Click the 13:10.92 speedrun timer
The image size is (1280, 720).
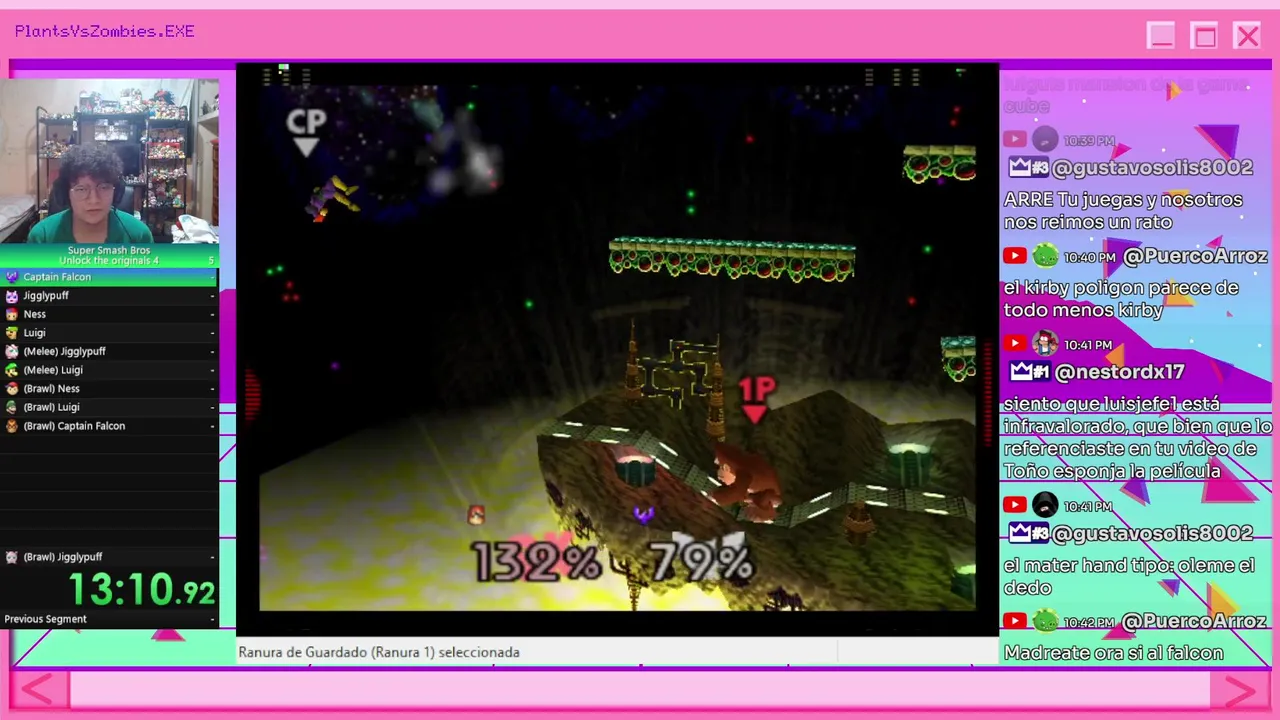coord(142,589)
